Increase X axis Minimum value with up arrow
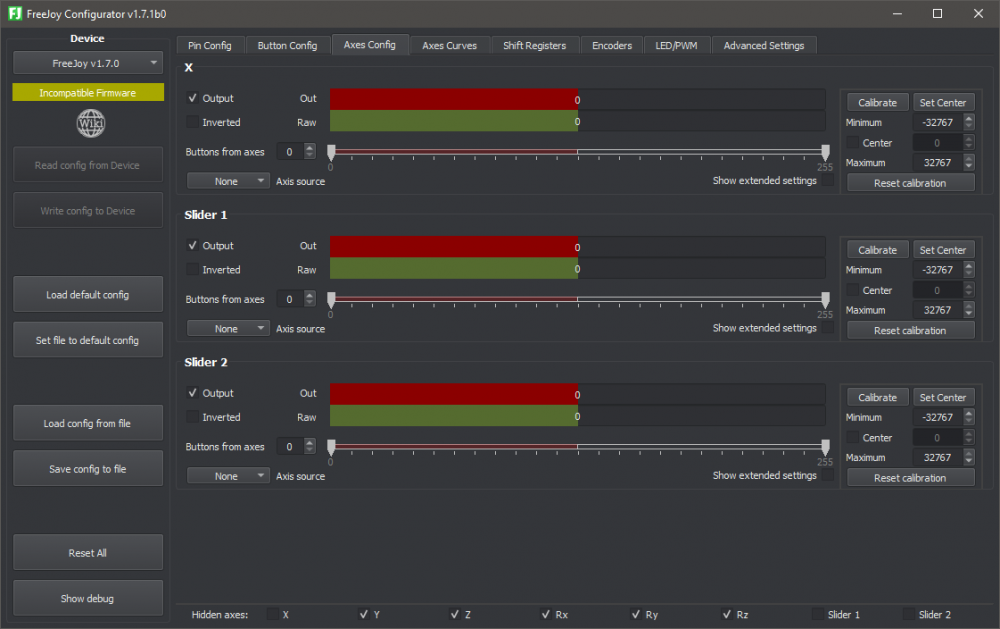1000x629 pixels. tap(968, 118)
